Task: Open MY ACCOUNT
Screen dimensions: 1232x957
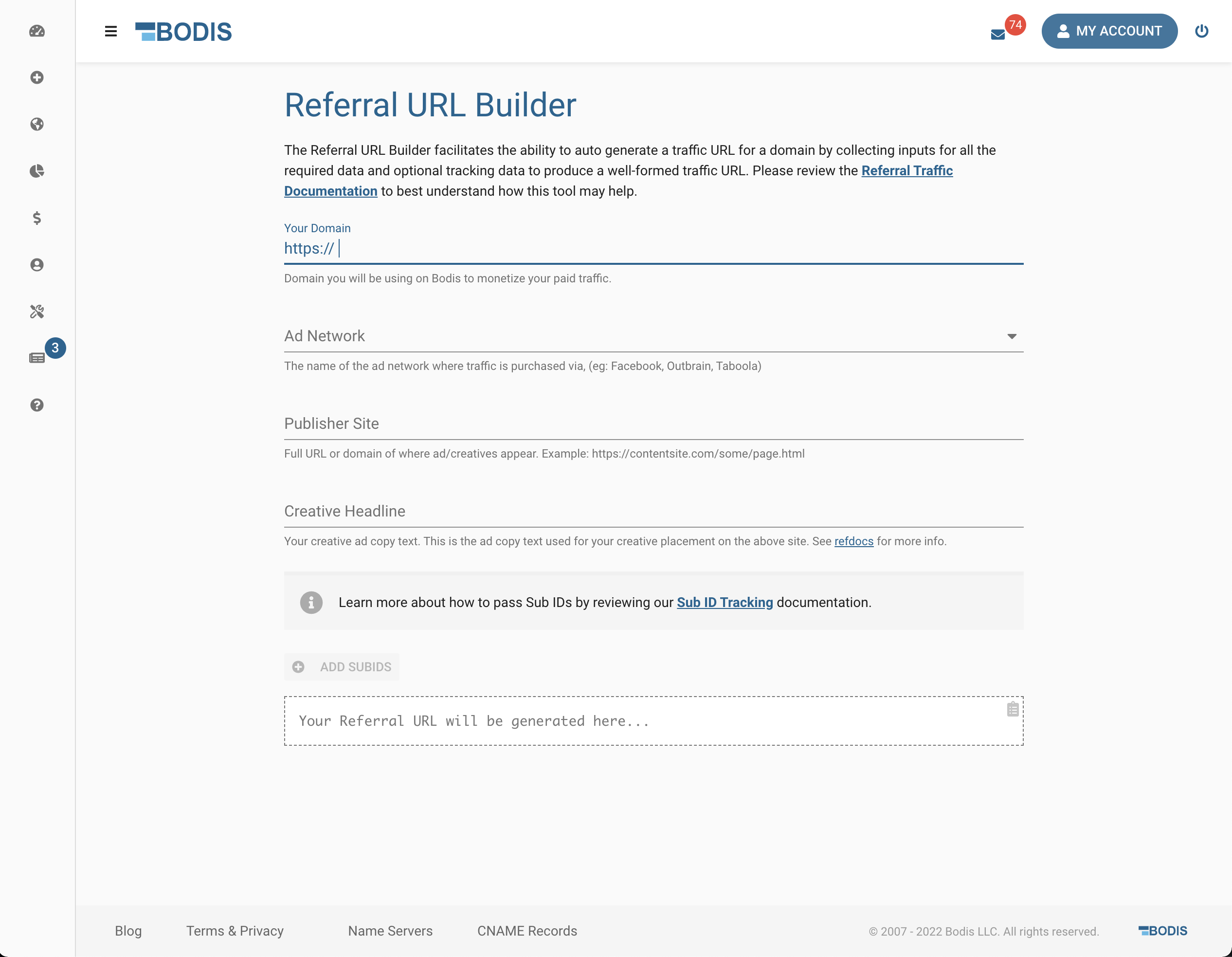Action: coord(1109,31)
